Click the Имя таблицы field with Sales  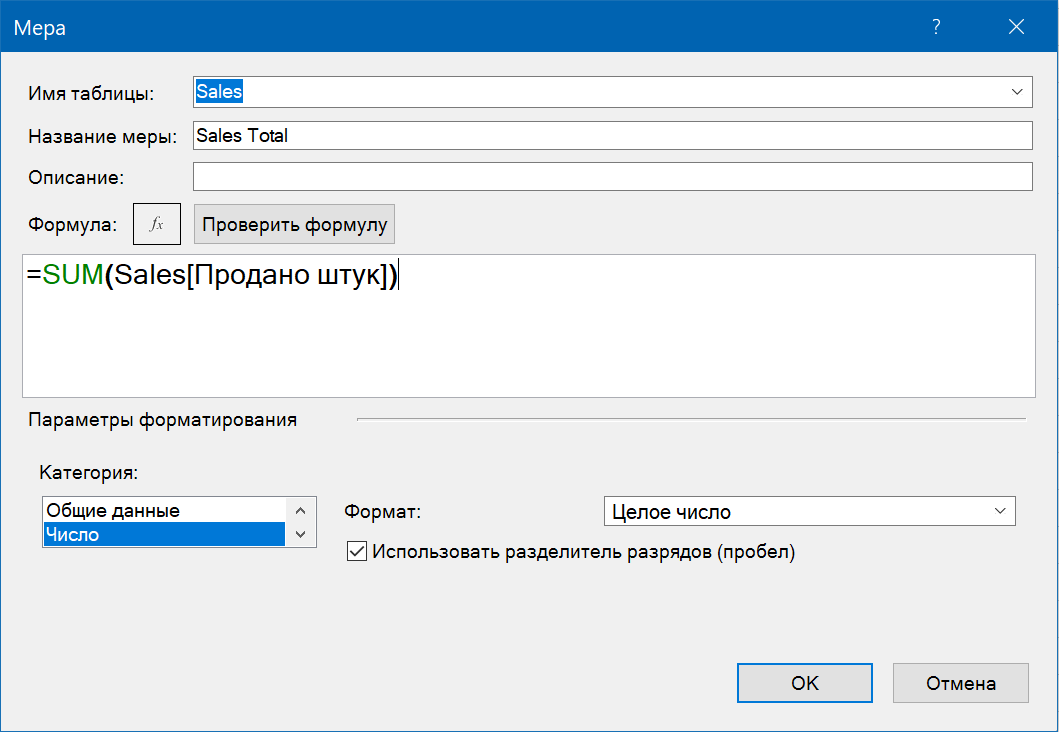(613, 92)
